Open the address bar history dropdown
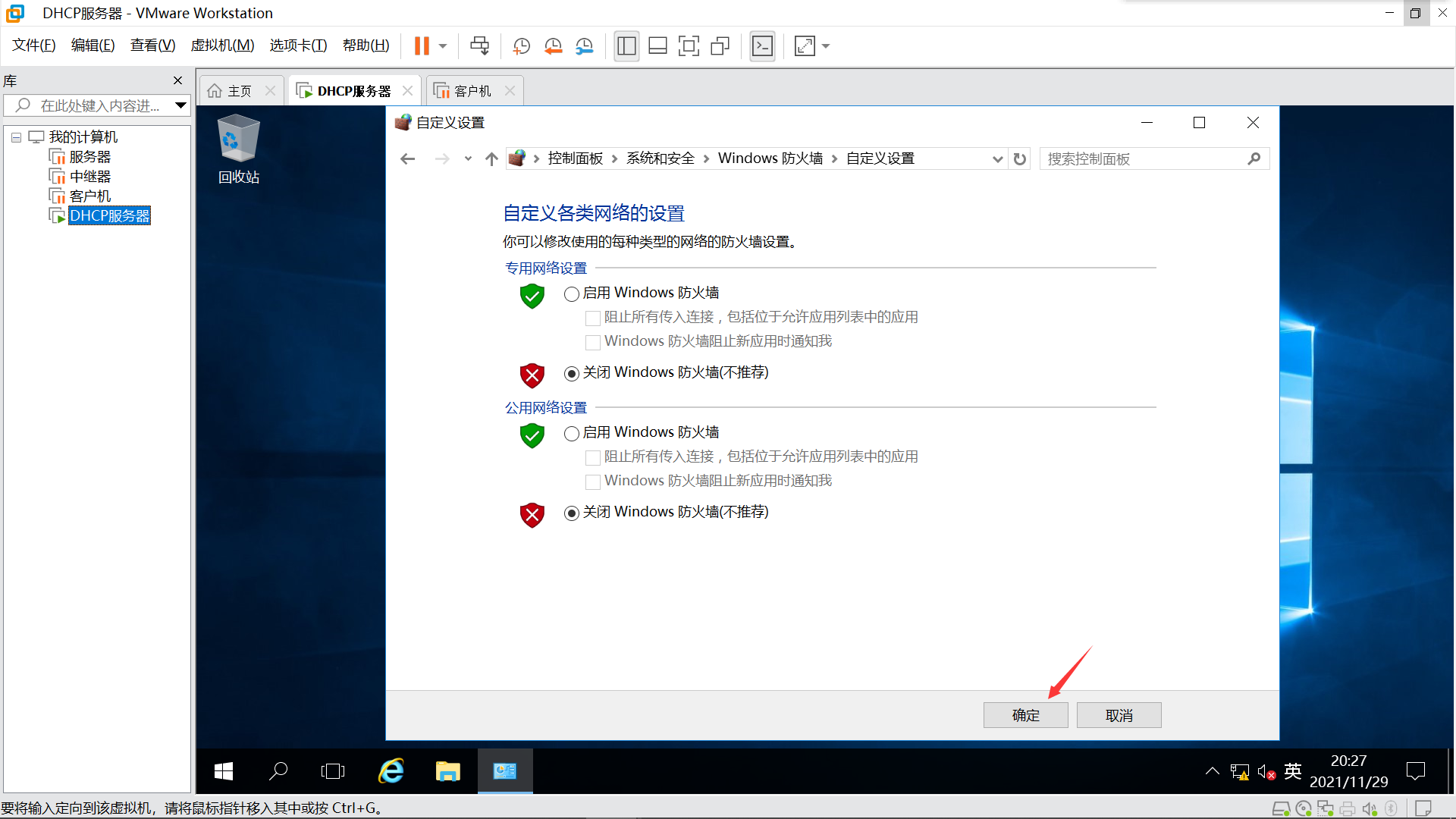The height and width of the screenshot is (819, 1456). pos(997,158)
